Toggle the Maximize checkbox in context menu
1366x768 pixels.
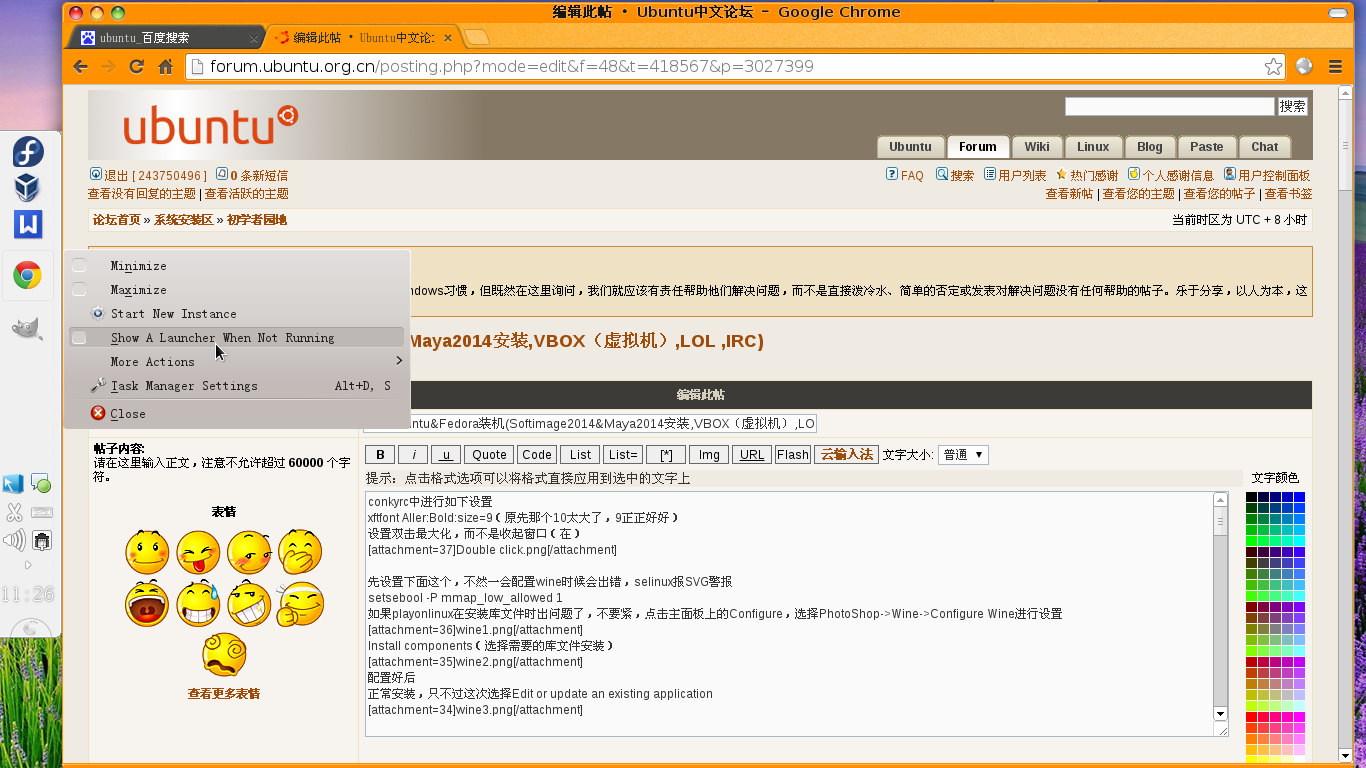[79, 289]
